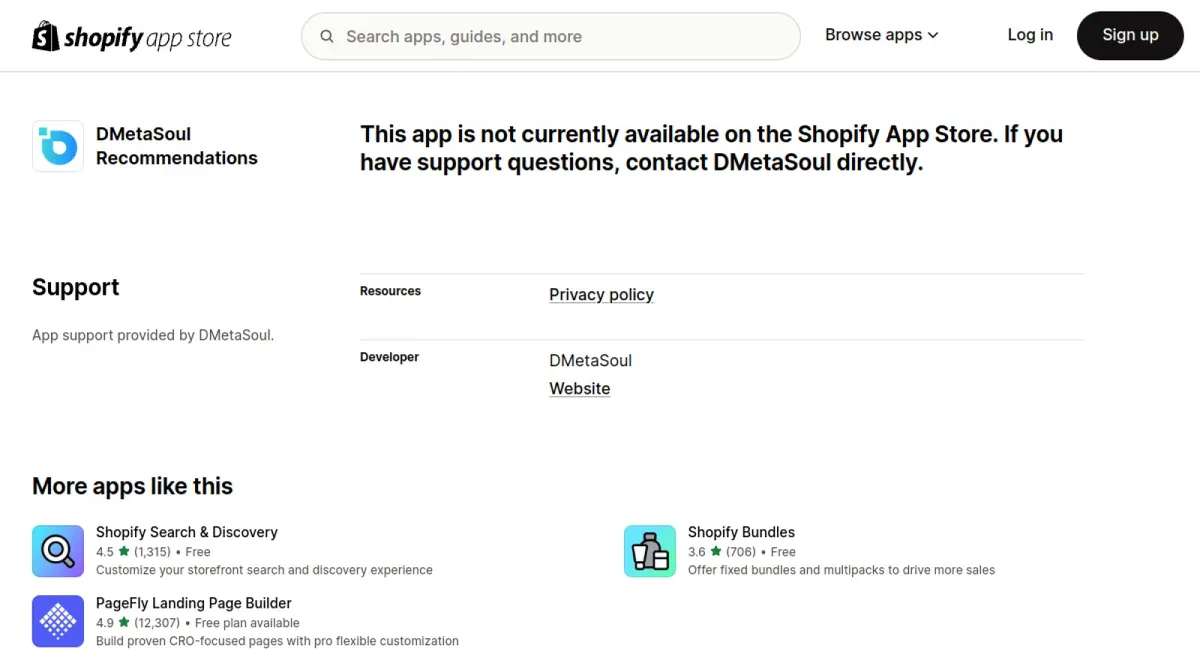This screenshot has height=650, width=1200.
Task: Open the PageFly Landing Page Builder icon
Action: tap(58, 622)
